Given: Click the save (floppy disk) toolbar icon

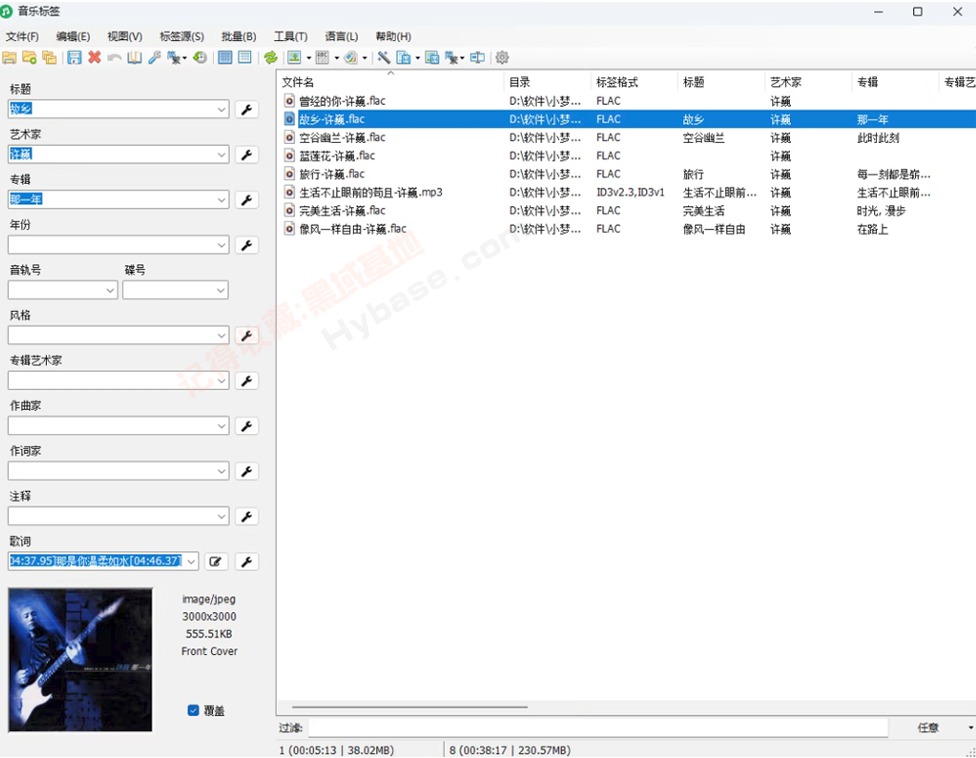Looking at the screenshot, I should point(74,58).
